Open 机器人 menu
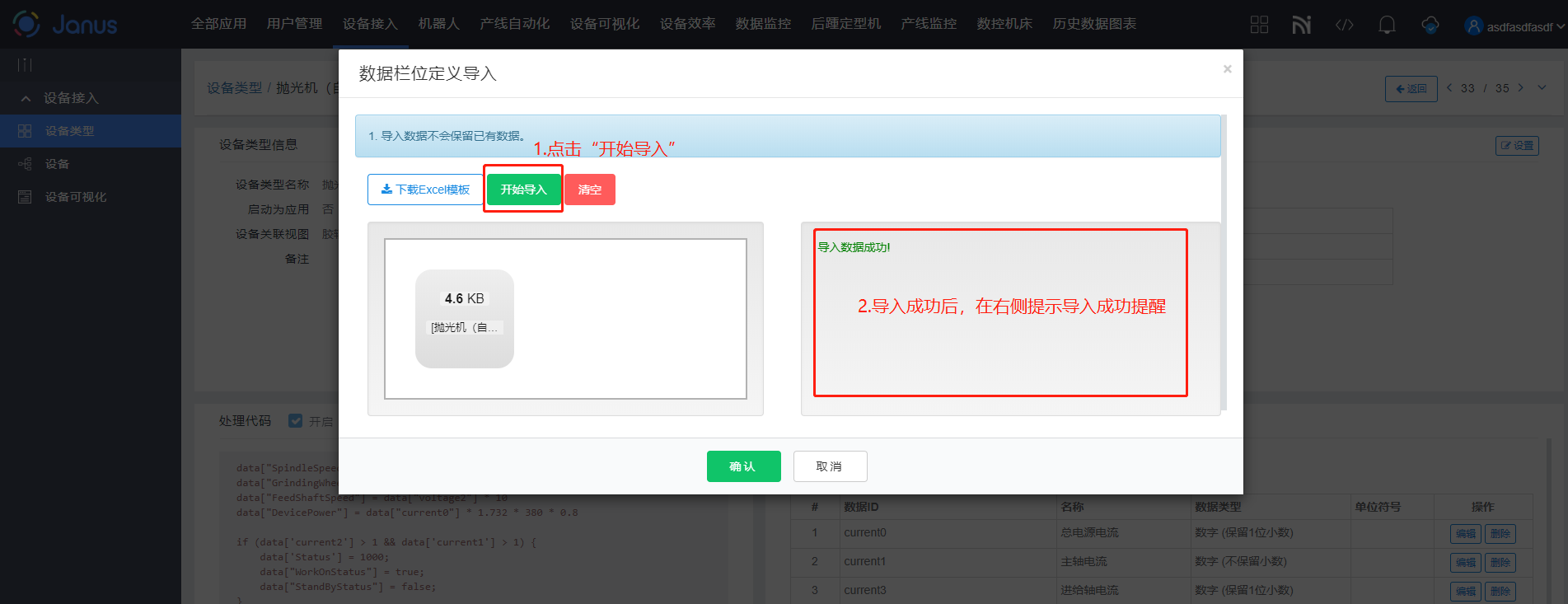This screenshot has height=604, width=1568. (438, 24)
